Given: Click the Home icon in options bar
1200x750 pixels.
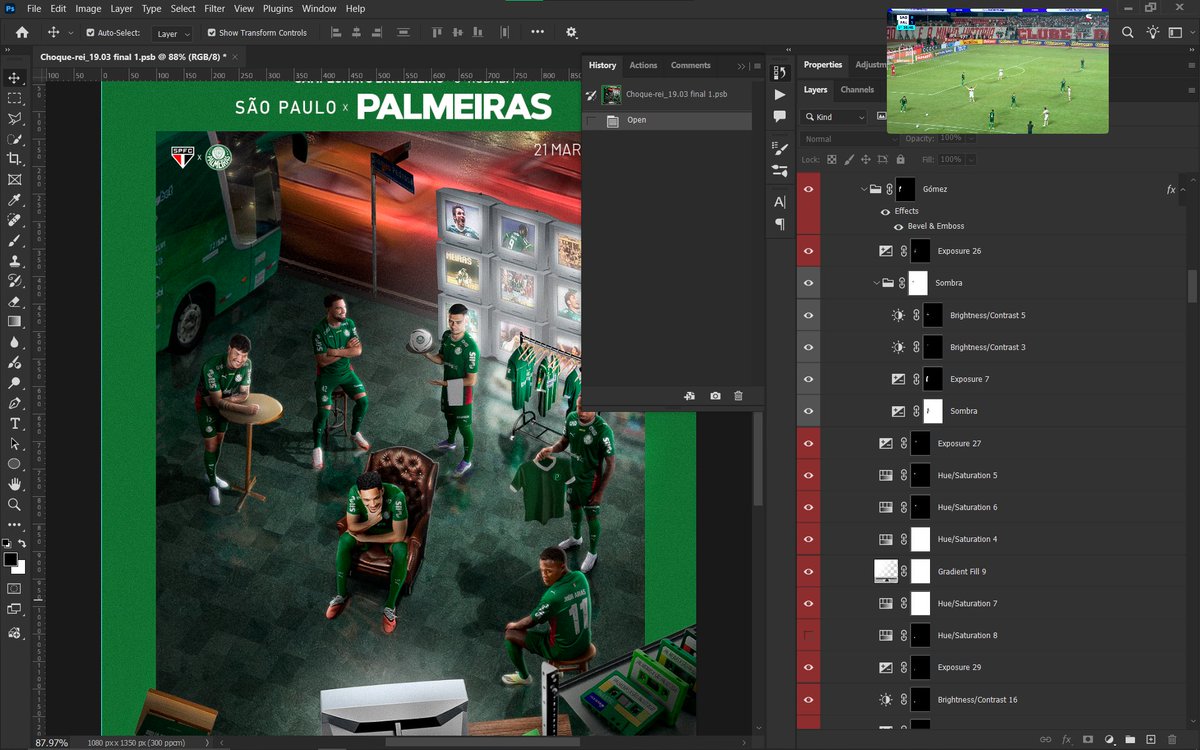Looking at the screenshot, I should [x=22, y=32].
